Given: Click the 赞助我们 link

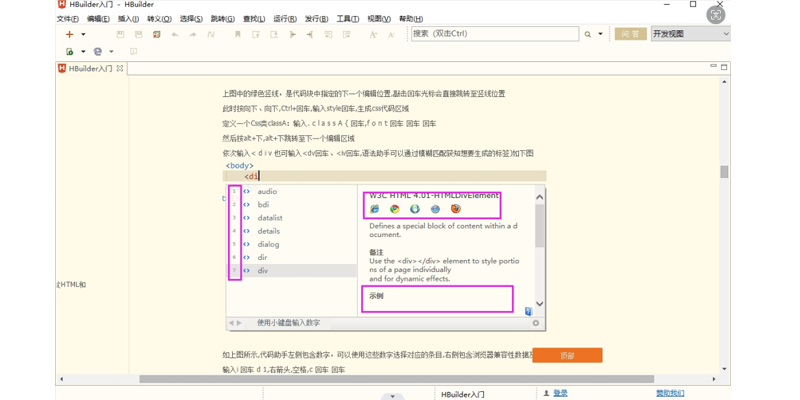Looking at the screenshot, I should (x=670, y=393).
